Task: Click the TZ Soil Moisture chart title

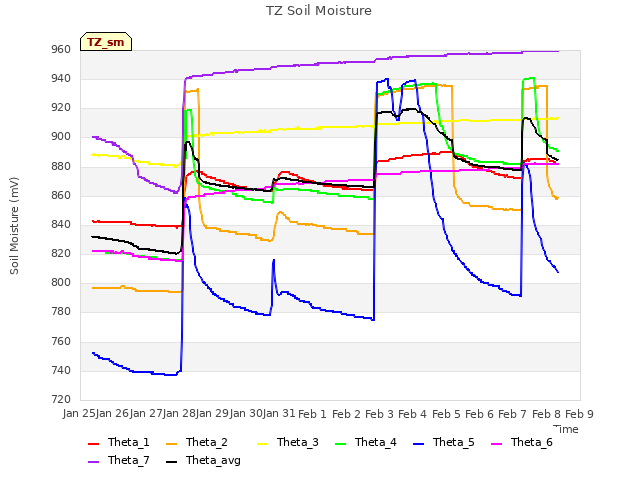Action: (x=319, y=11)
